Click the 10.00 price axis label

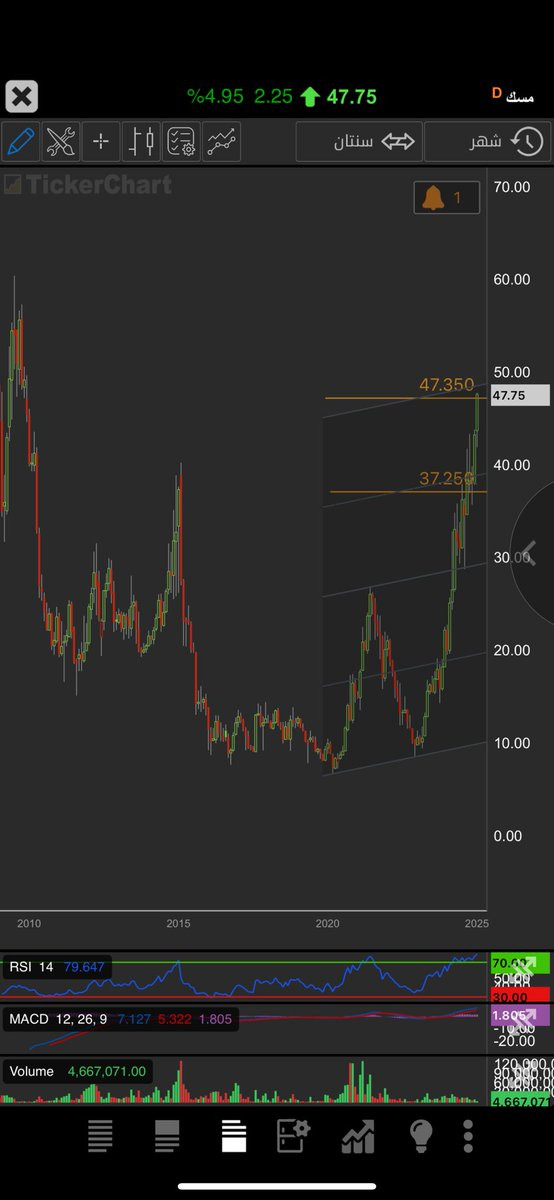pyautogui.click(x=512, y=743)
